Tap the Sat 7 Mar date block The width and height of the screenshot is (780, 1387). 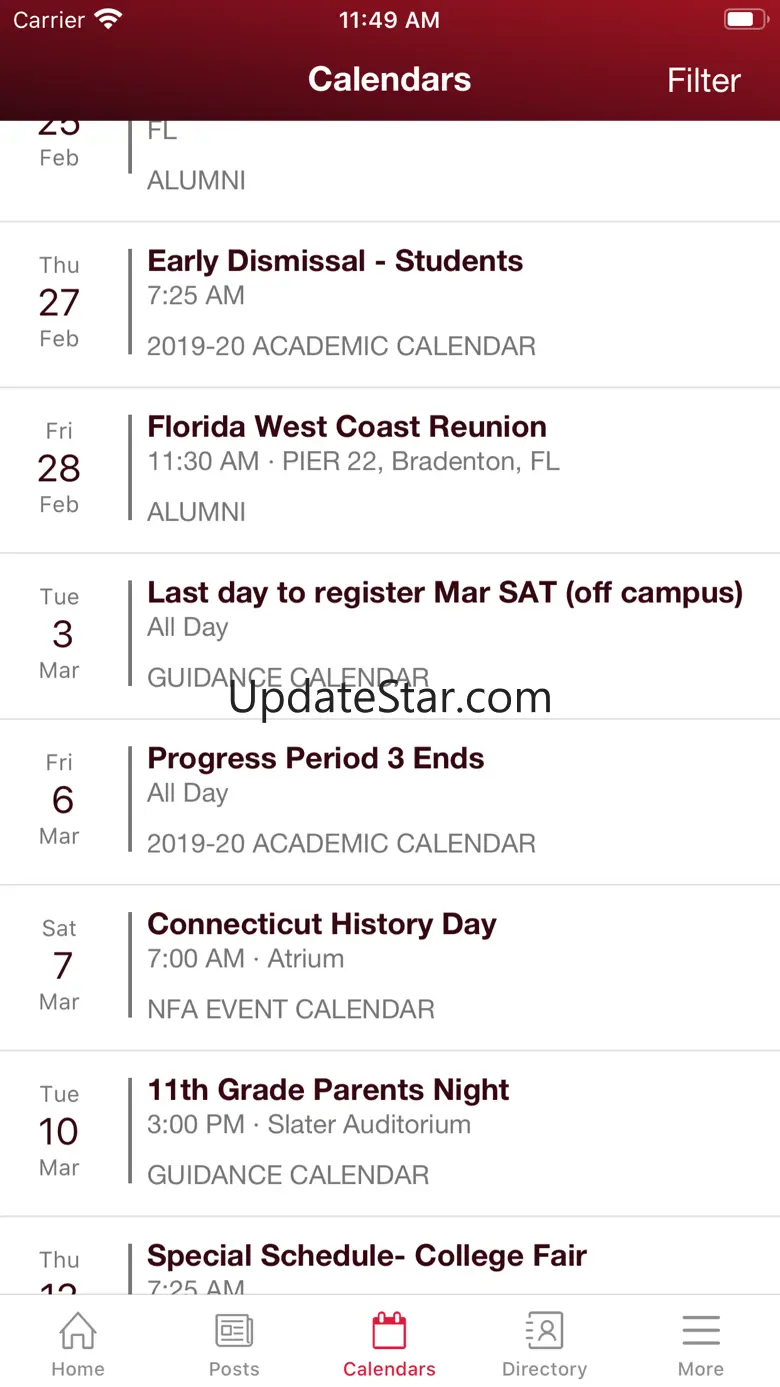click(60, 966)
